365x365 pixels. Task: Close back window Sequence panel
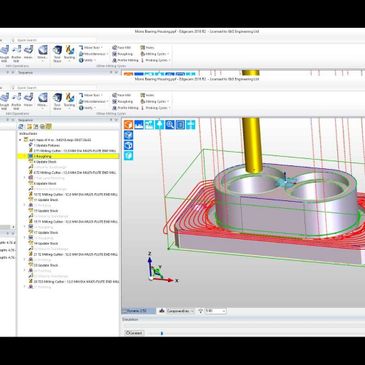tap(116, 72)
